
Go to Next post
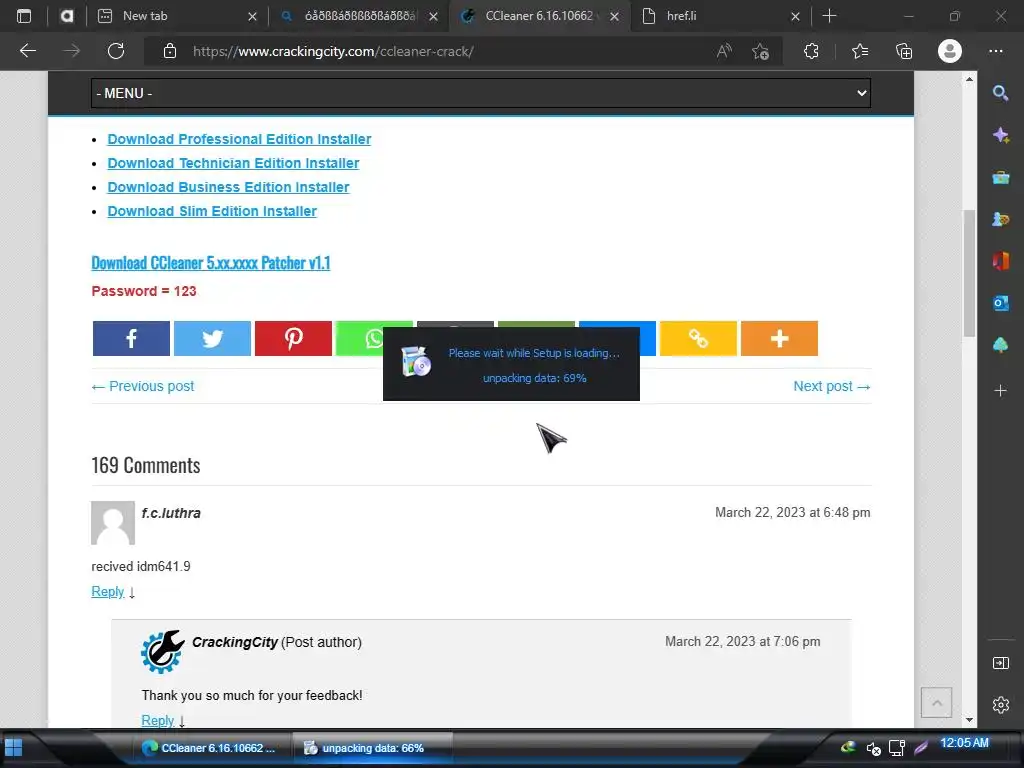tap(832, 386)
